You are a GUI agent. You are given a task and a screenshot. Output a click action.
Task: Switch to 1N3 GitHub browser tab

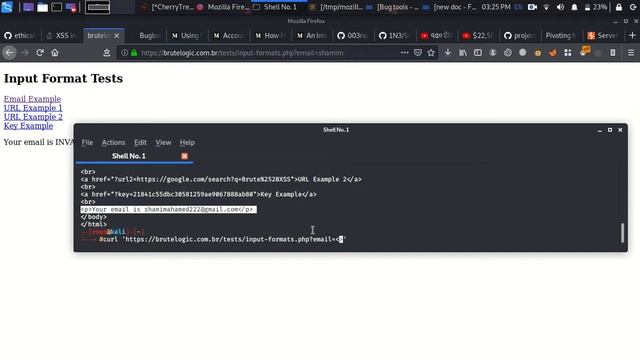[x=395, y=36]
